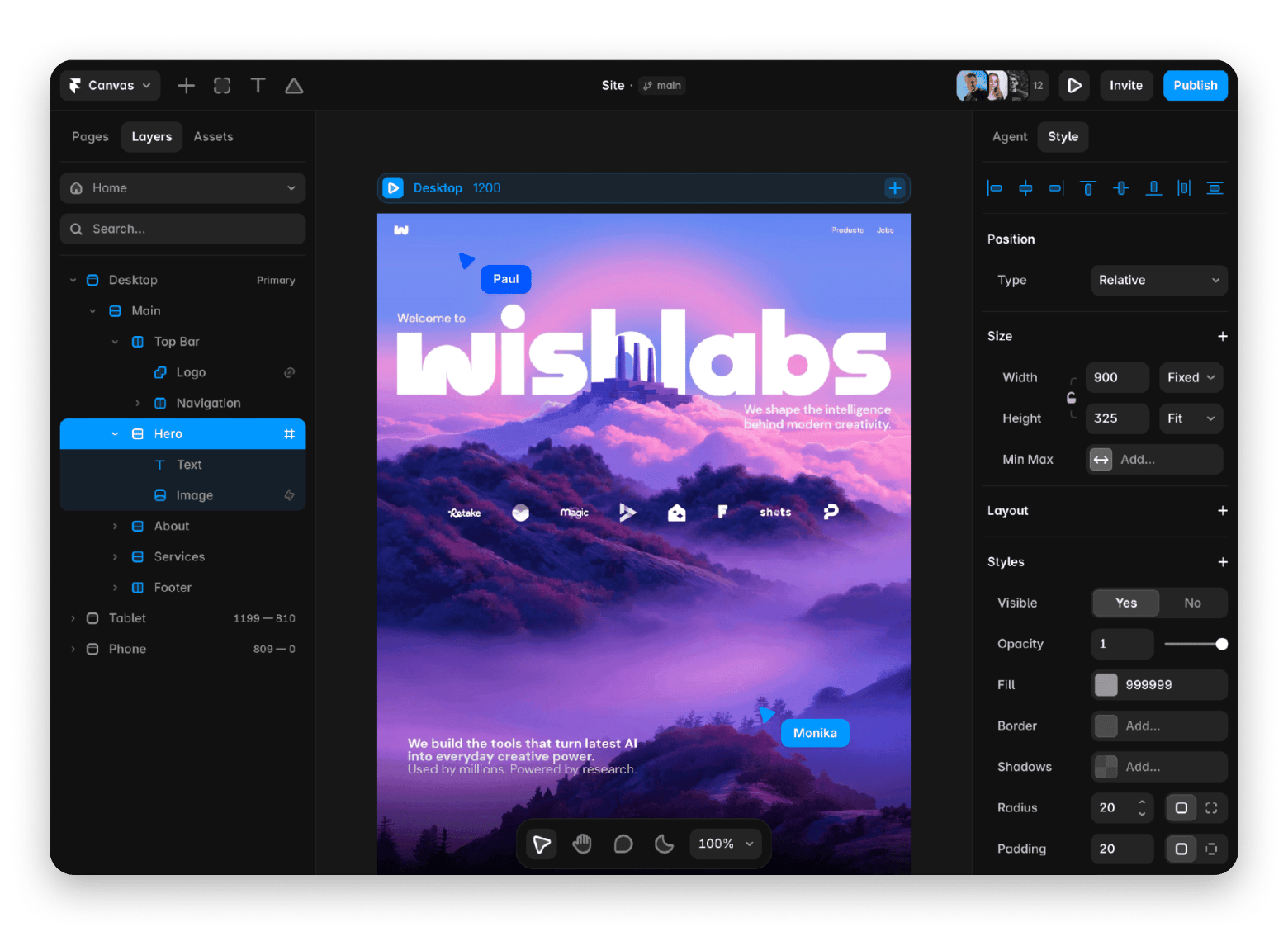Click the Border color swatch
Screen dimensions: 1288x941
(1106, 726)
